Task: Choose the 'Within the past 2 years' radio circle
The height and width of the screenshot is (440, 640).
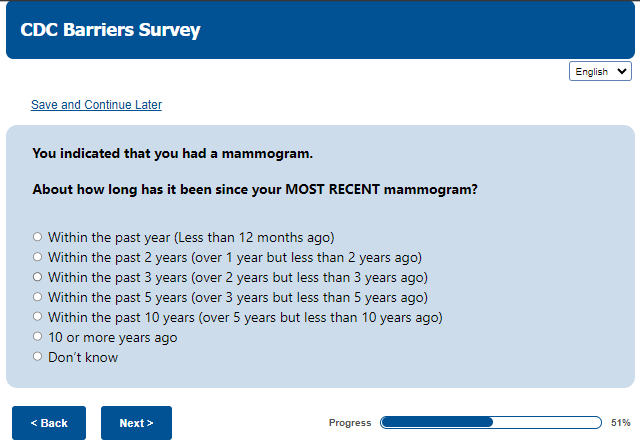Action: click(38, 257)
